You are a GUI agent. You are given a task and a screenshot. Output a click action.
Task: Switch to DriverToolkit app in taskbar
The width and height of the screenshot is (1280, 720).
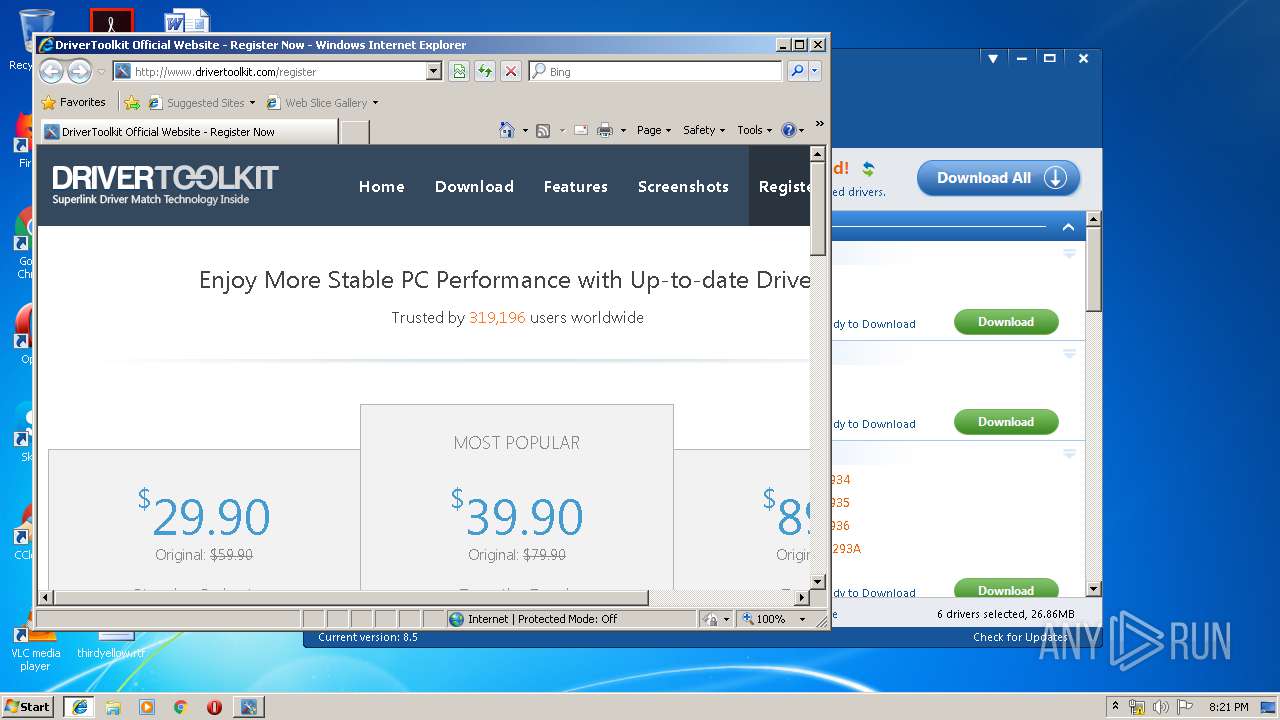point(248,707)
